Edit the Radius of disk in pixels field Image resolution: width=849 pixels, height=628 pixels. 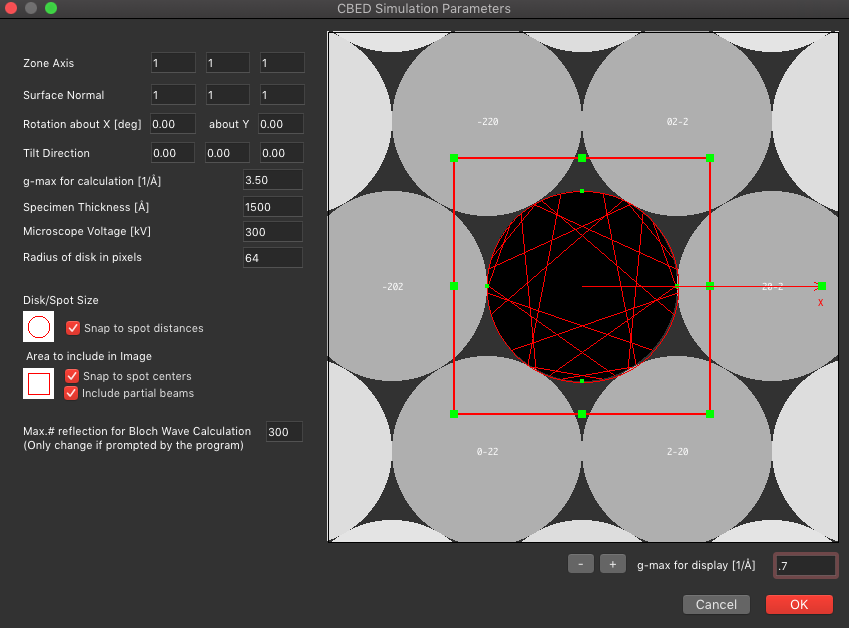click(273, 258)
